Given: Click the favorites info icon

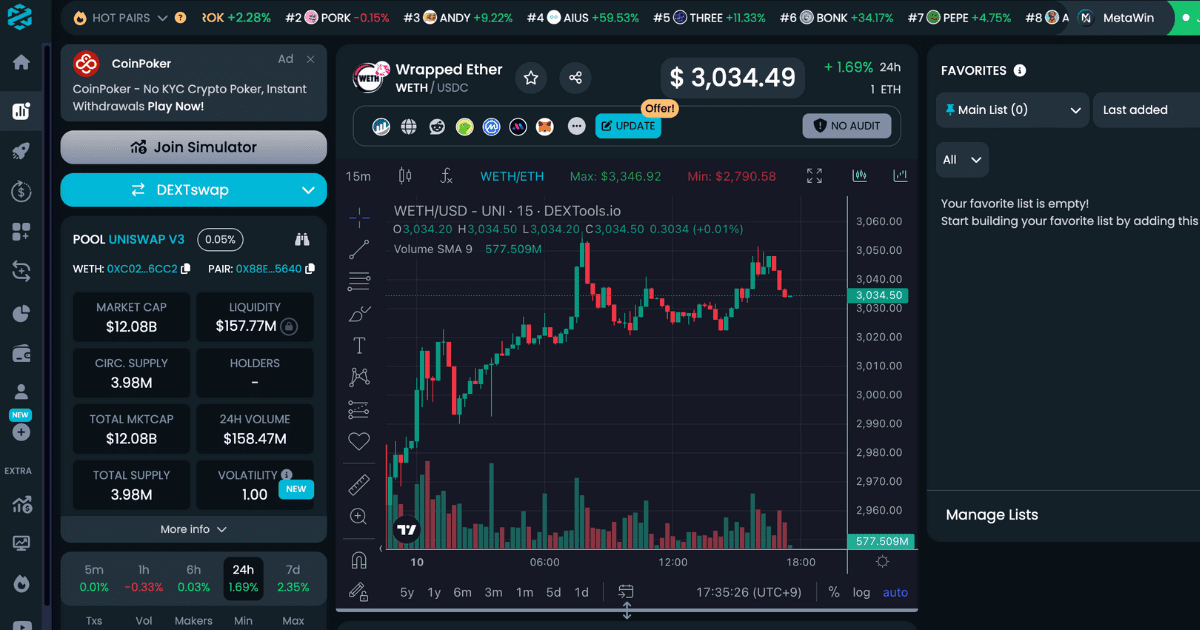Looking at the screenshot, I should pyautogui.click(x=1020, y=71).
